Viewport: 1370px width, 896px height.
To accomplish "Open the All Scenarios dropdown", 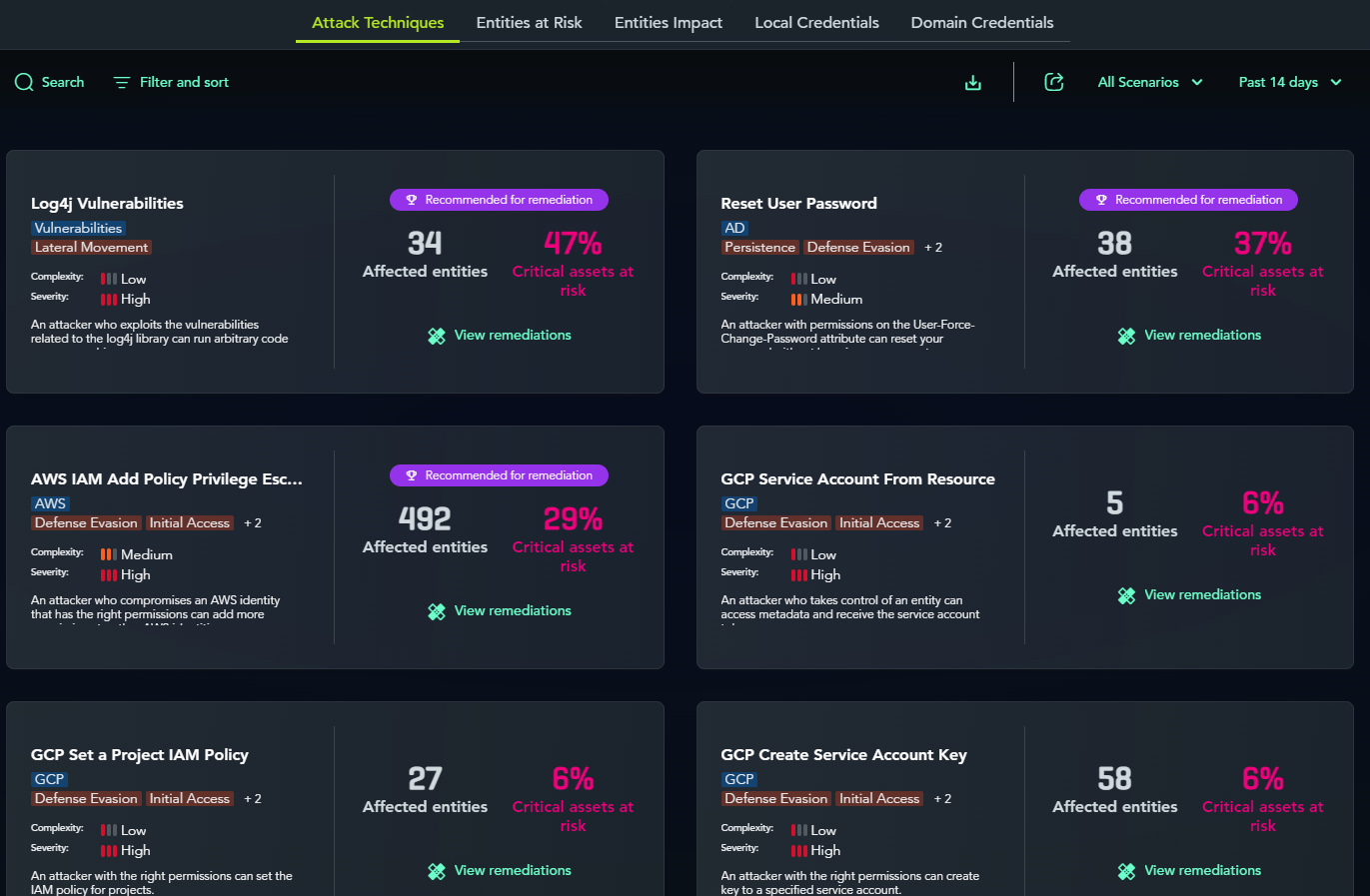I will [x=1150, y=82].
